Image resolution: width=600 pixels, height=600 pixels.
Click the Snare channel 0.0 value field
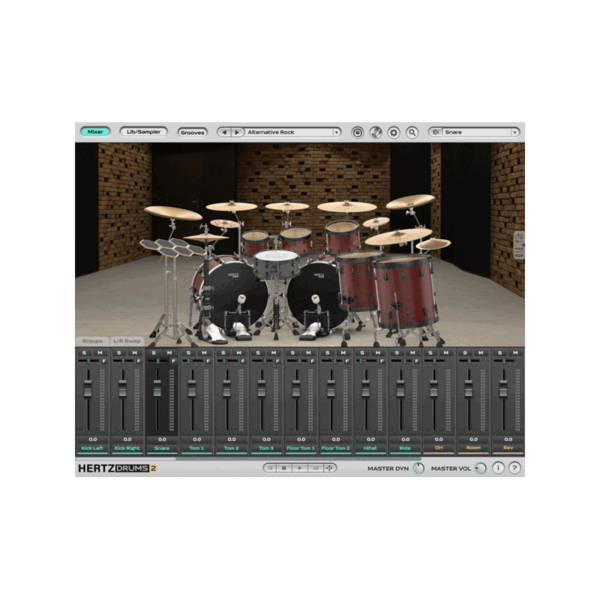pyautogui.click(x=162, y=439)
